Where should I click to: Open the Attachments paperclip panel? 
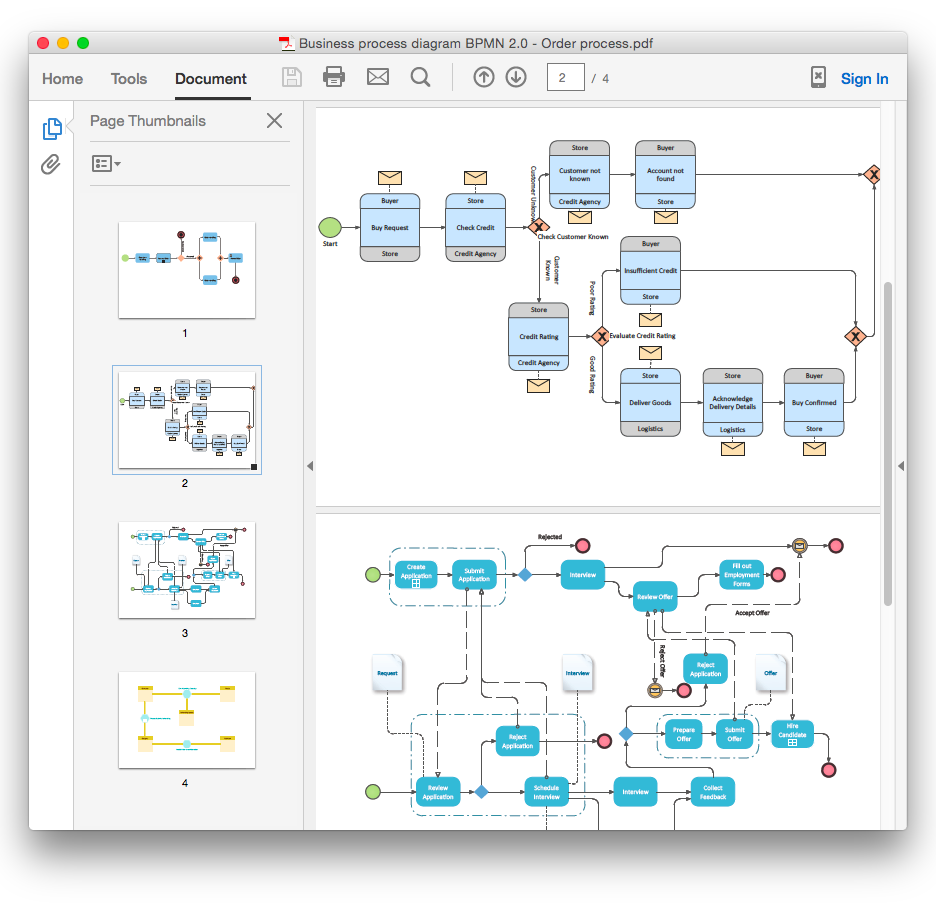(x=49, y=165)
